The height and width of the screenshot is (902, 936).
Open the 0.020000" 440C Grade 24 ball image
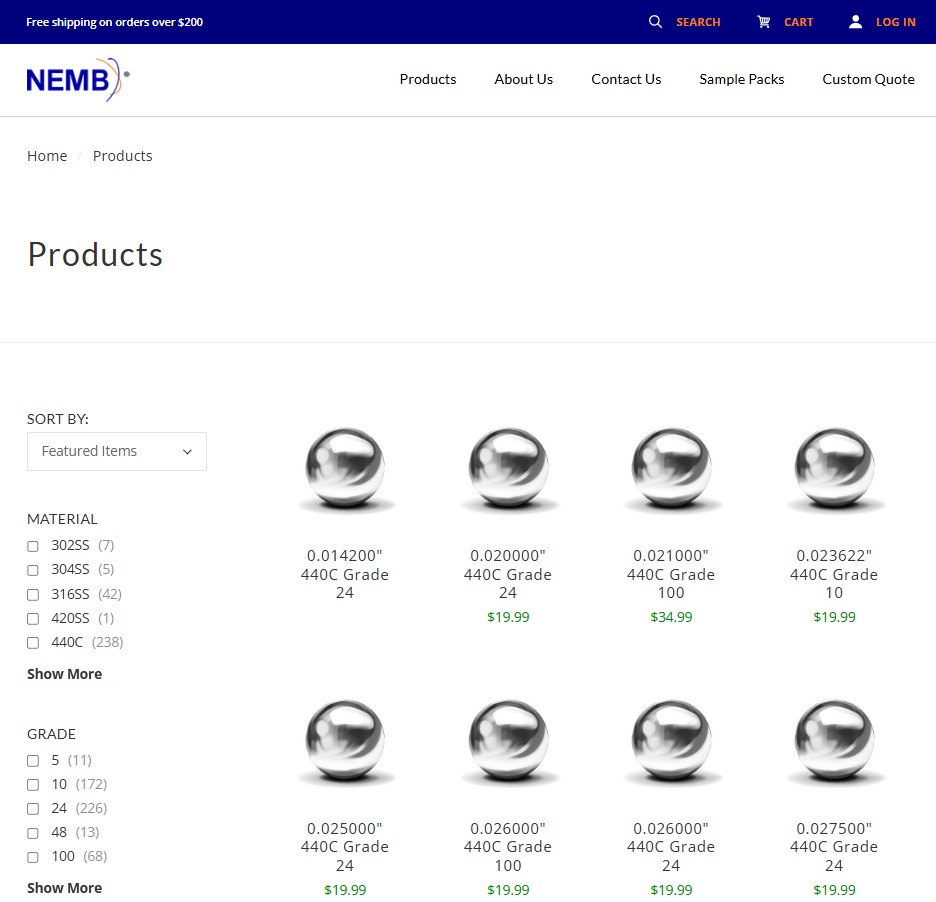508,470
